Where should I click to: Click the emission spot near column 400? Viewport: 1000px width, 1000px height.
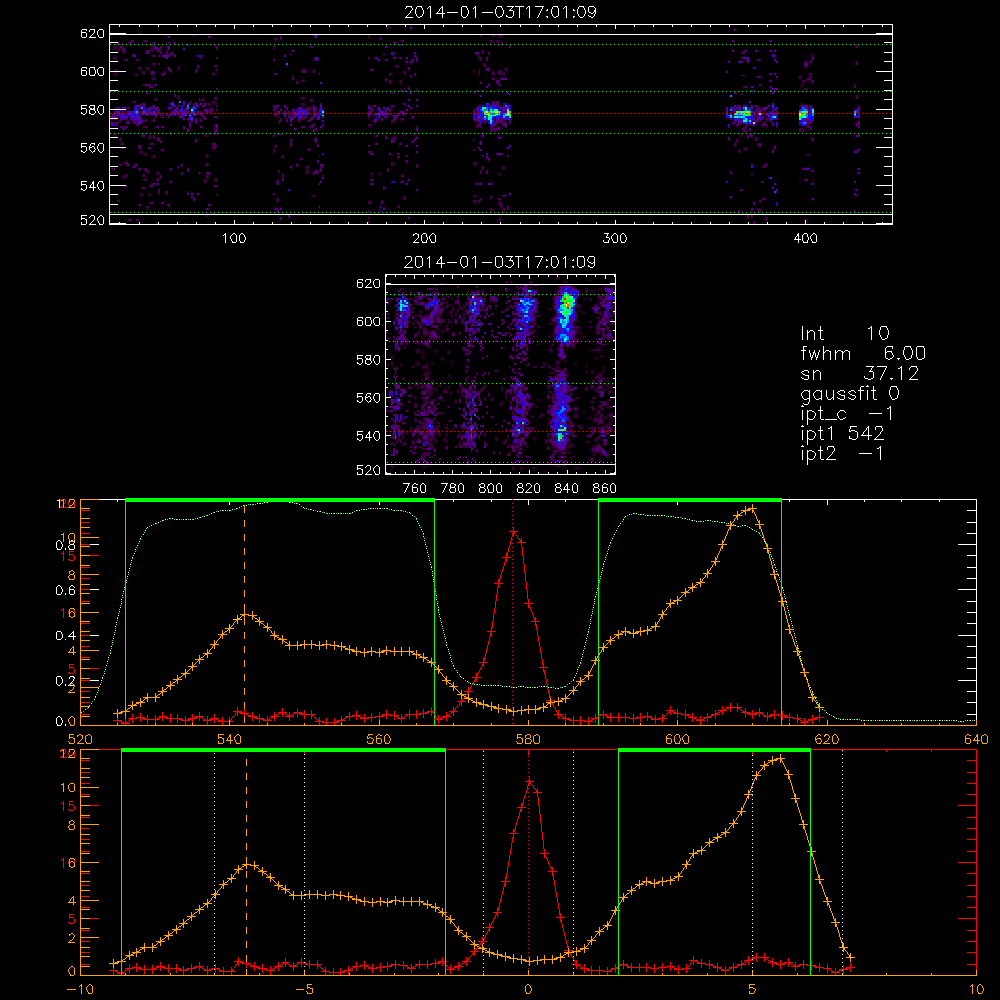pos(805,115)
